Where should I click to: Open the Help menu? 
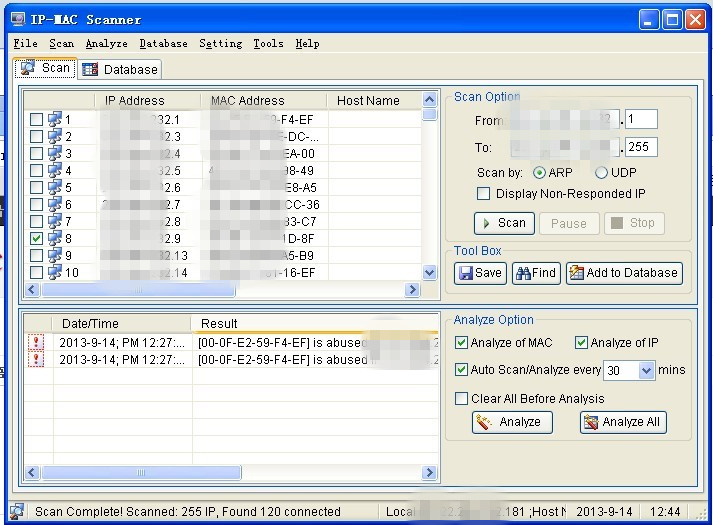(307, 44)
